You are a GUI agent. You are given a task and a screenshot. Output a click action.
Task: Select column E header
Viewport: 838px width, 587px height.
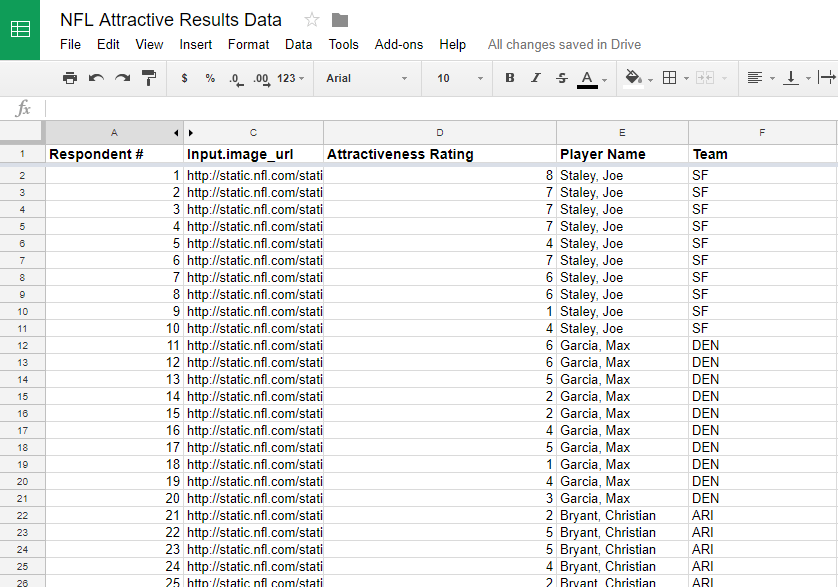622,133
